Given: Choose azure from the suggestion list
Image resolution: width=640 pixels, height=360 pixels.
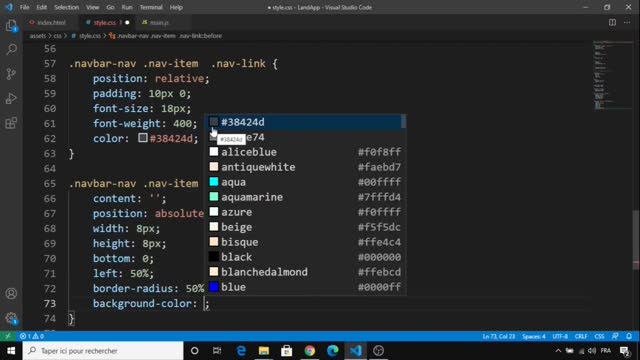Looking at the screenshot, I should coord(304,212).
